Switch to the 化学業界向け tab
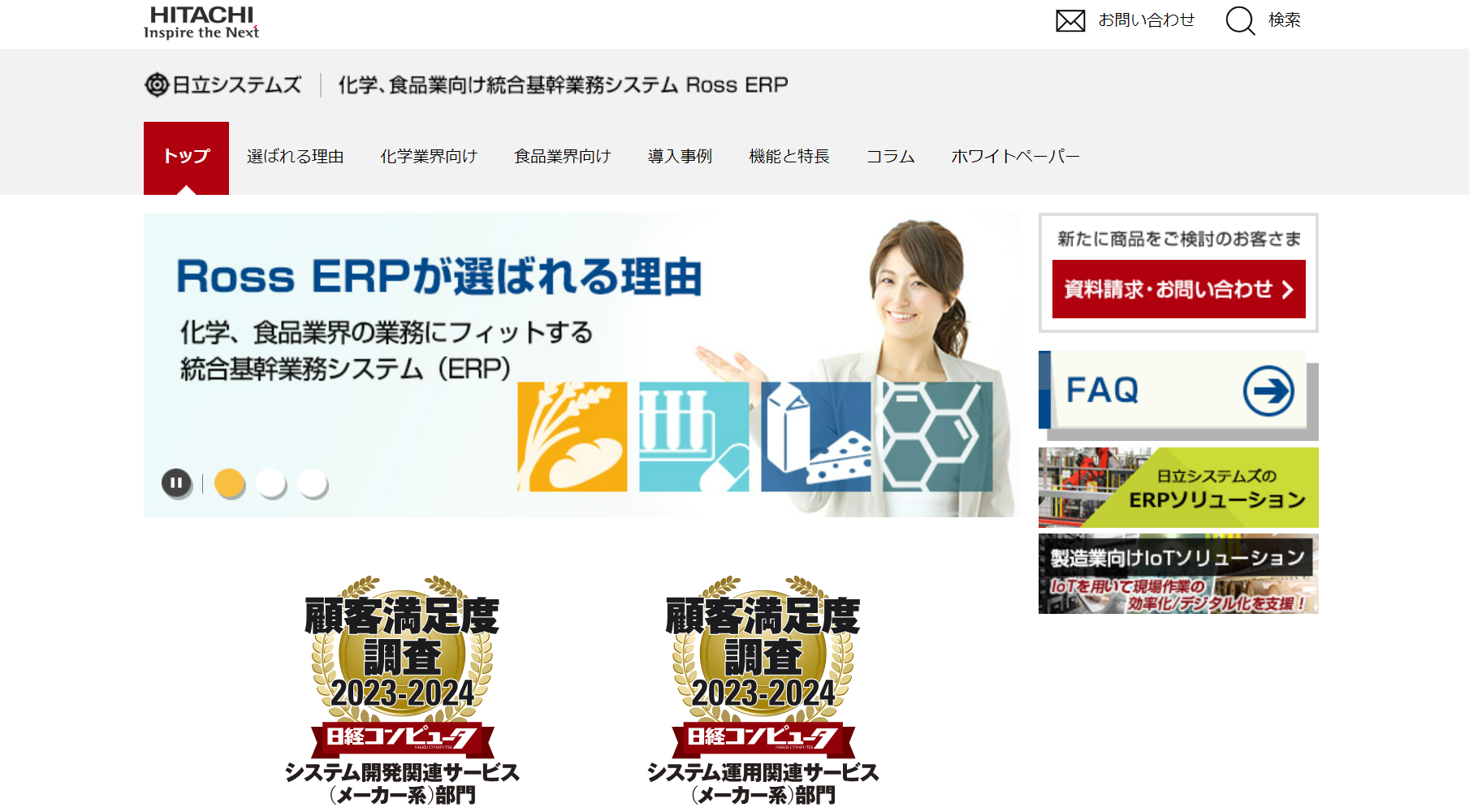Screen dimensions: 1469x812 [x=429, y=157]
